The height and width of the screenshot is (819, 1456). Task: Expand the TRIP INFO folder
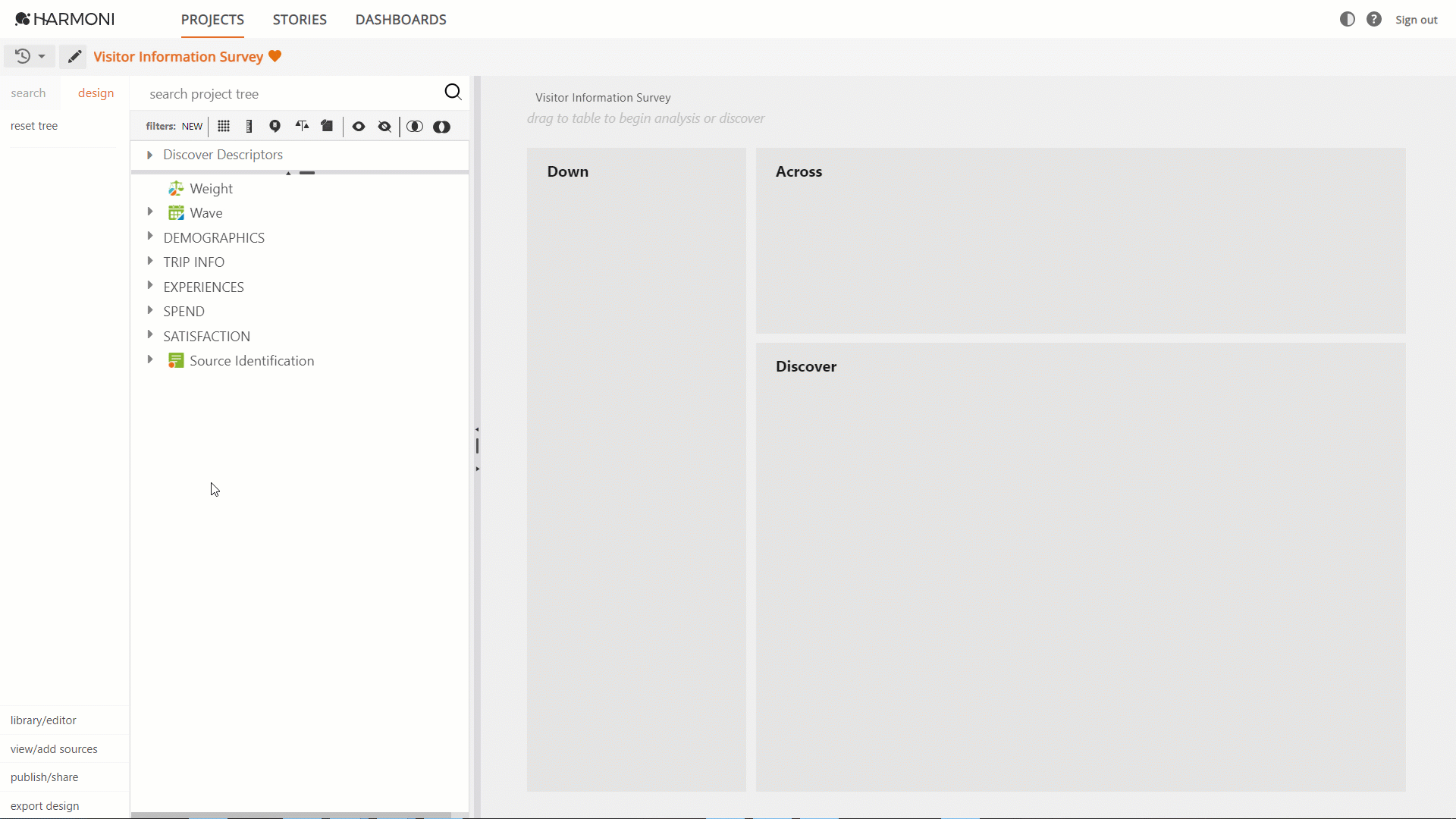(149, 261)
